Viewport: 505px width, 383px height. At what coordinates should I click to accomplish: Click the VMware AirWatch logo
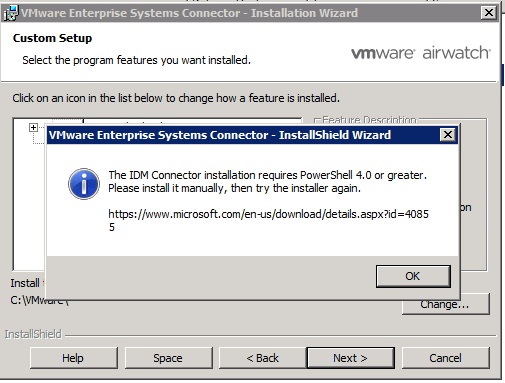[x=421, y=53]
